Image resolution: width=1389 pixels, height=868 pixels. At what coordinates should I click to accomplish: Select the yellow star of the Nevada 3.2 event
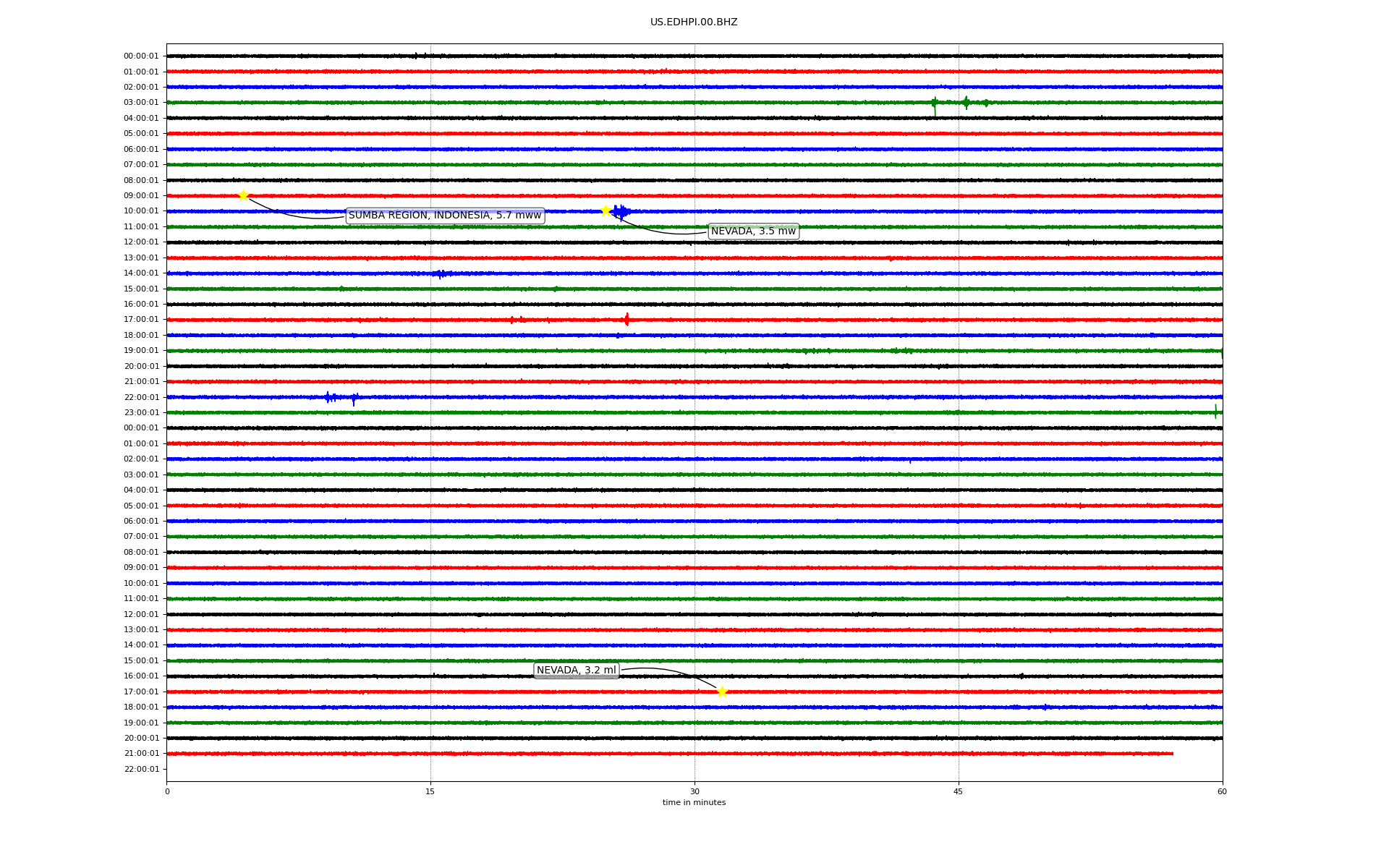point(722,692)
